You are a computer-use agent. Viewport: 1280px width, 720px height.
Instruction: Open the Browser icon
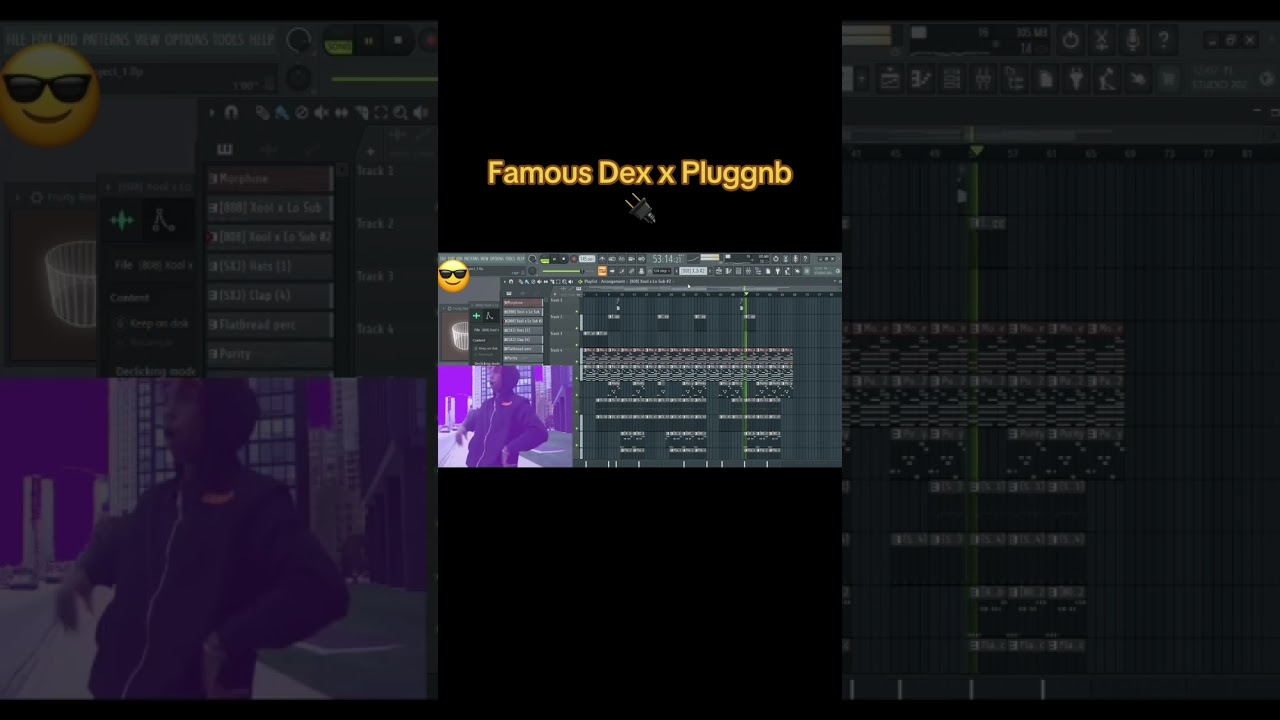(x=758, y=271)
